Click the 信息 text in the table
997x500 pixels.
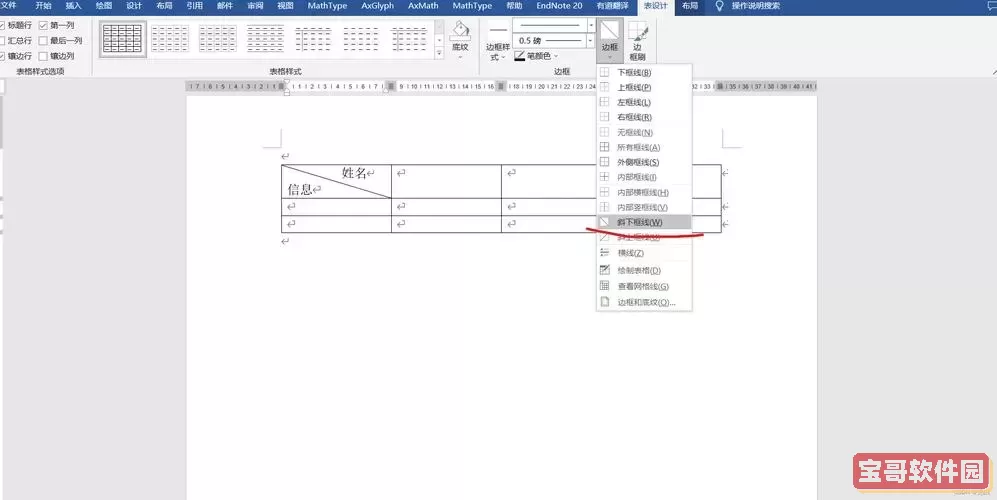coord(300,190)
